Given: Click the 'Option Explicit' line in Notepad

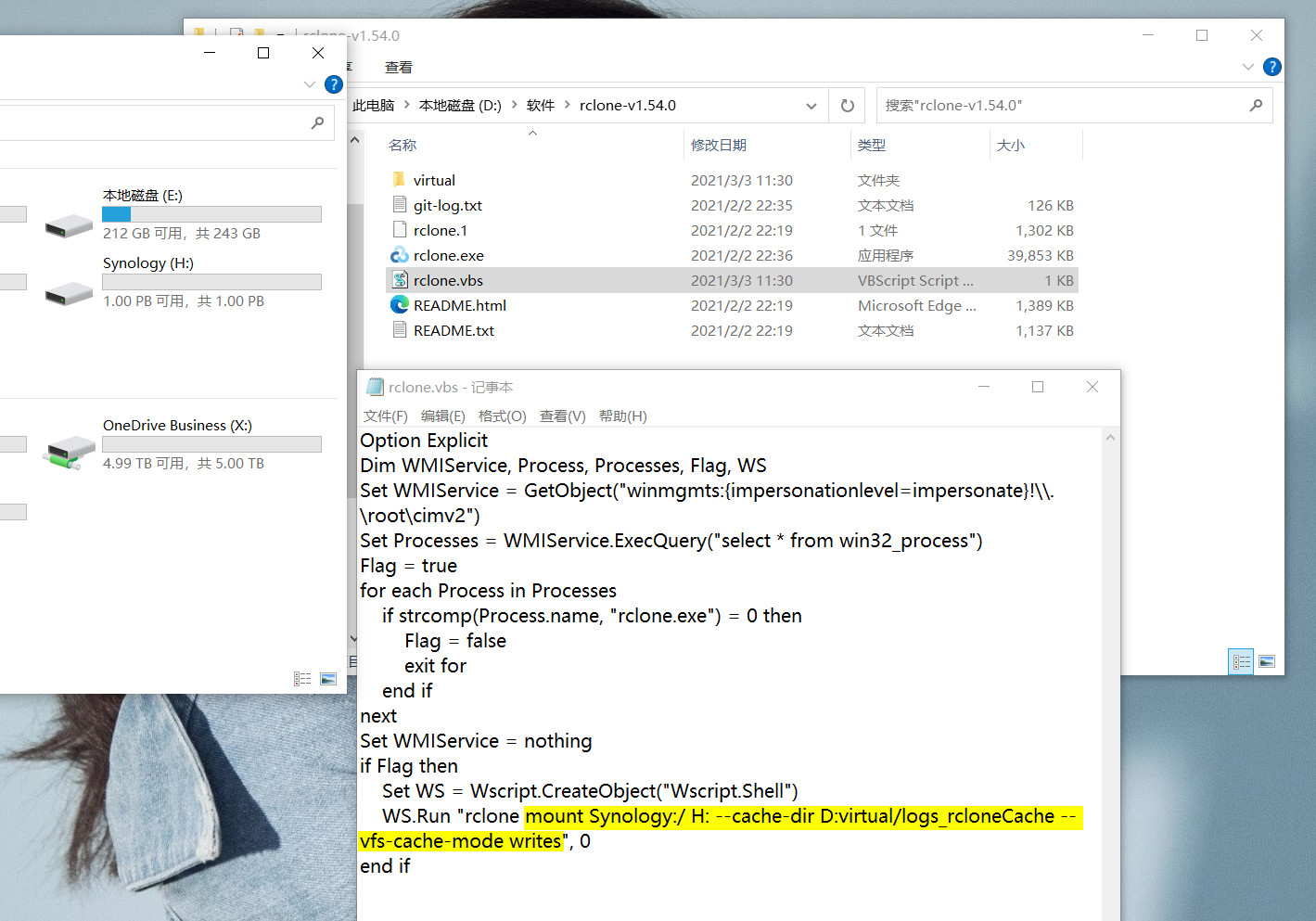Looking at the screenshot, I should point(424,441).
